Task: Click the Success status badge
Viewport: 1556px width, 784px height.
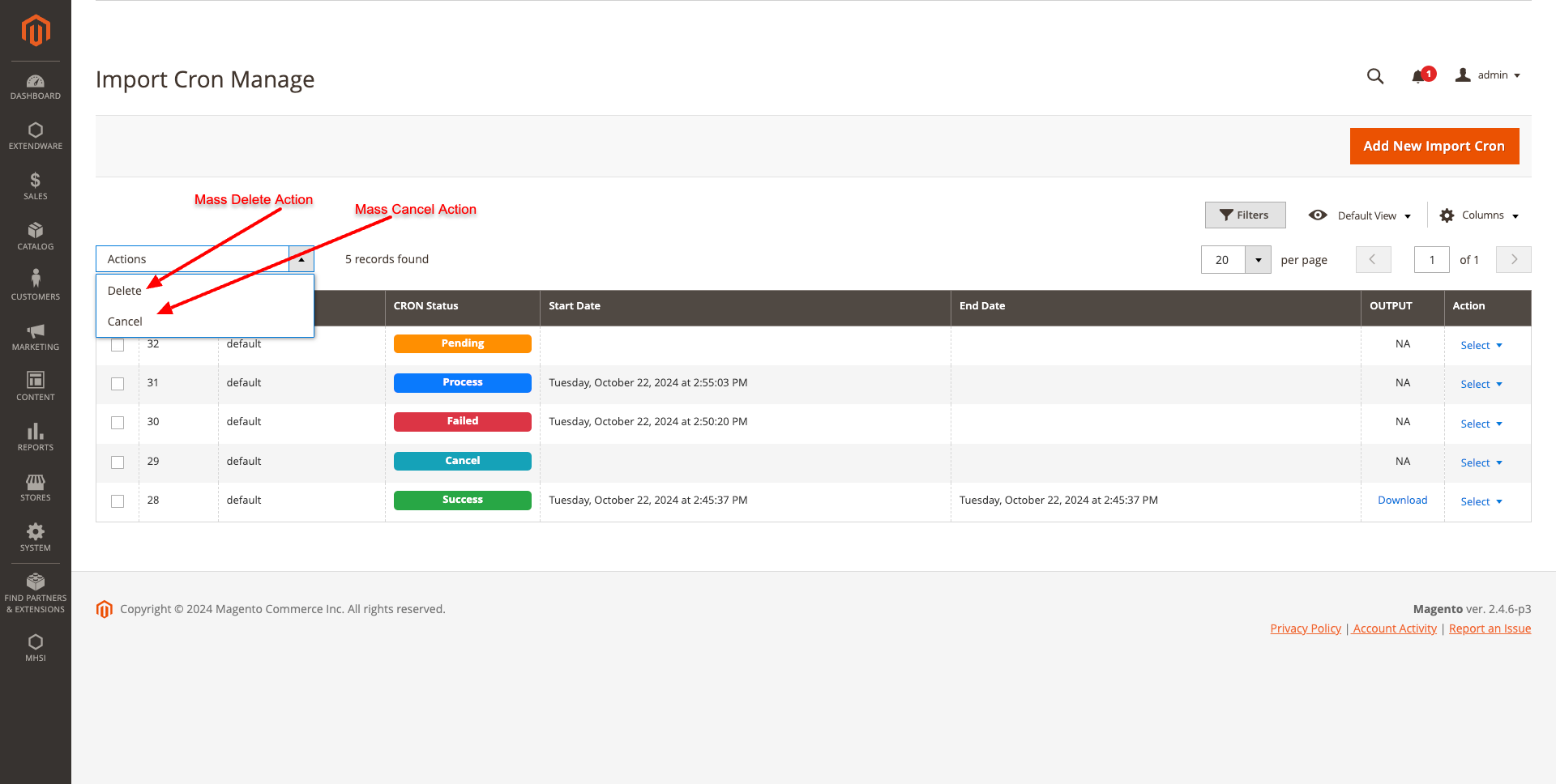Action: click(463, 500)
